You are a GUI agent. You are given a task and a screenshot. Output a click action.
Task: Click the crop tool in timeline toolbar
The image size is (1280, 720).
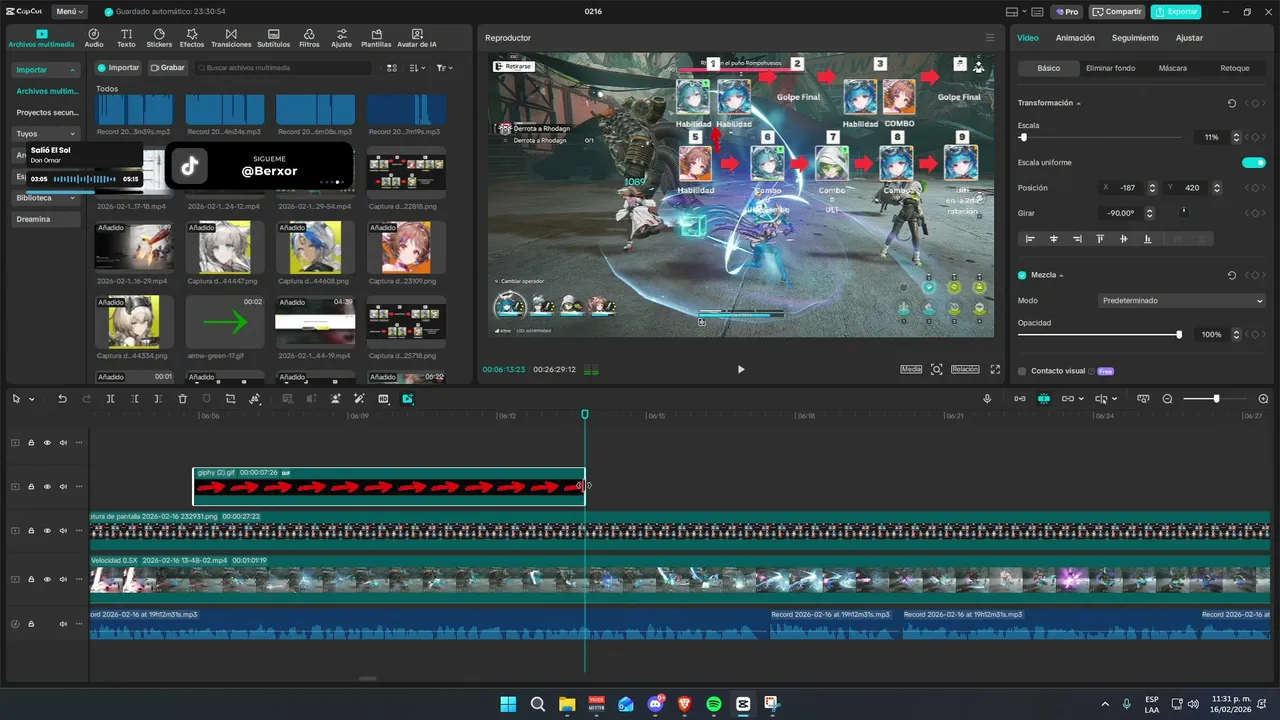(230, 399)
